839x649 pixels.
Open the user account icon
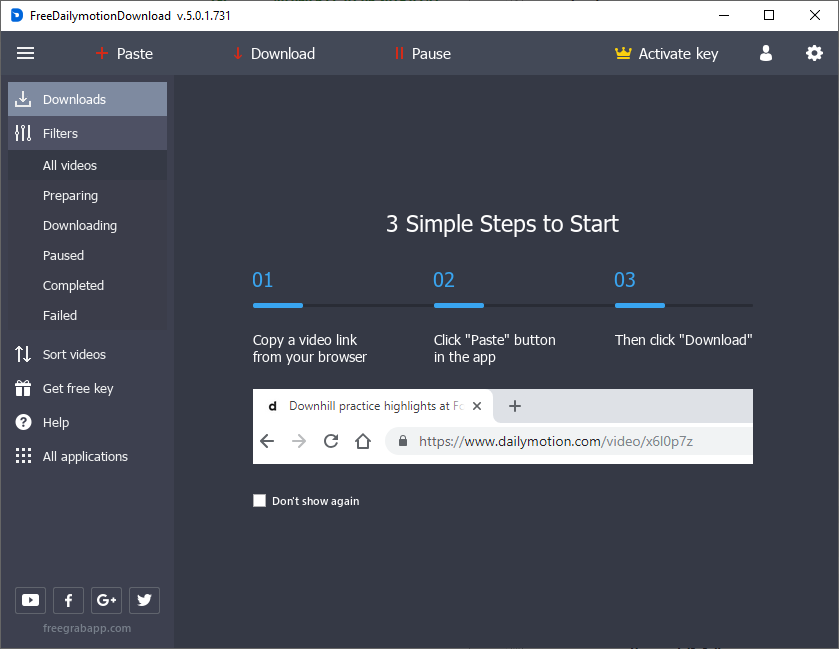(x=766, y=53)
